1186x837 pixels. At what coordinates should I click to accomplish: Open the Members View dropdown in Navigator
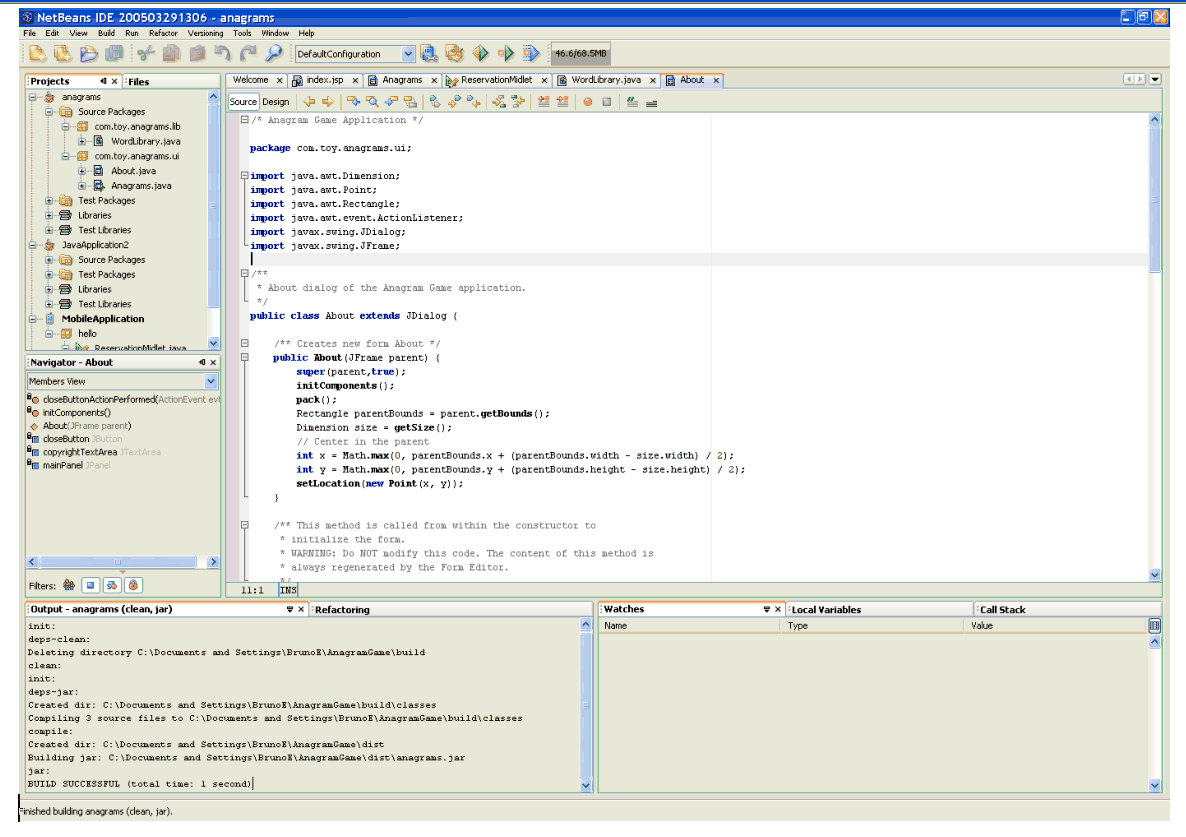211,381
